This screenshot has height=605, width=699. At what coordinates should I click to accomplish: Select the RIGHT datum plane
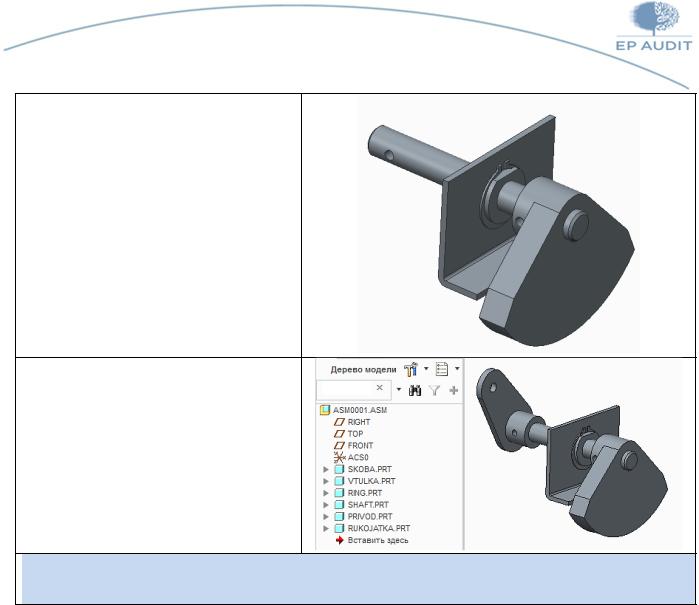click(x=352, y=422)
